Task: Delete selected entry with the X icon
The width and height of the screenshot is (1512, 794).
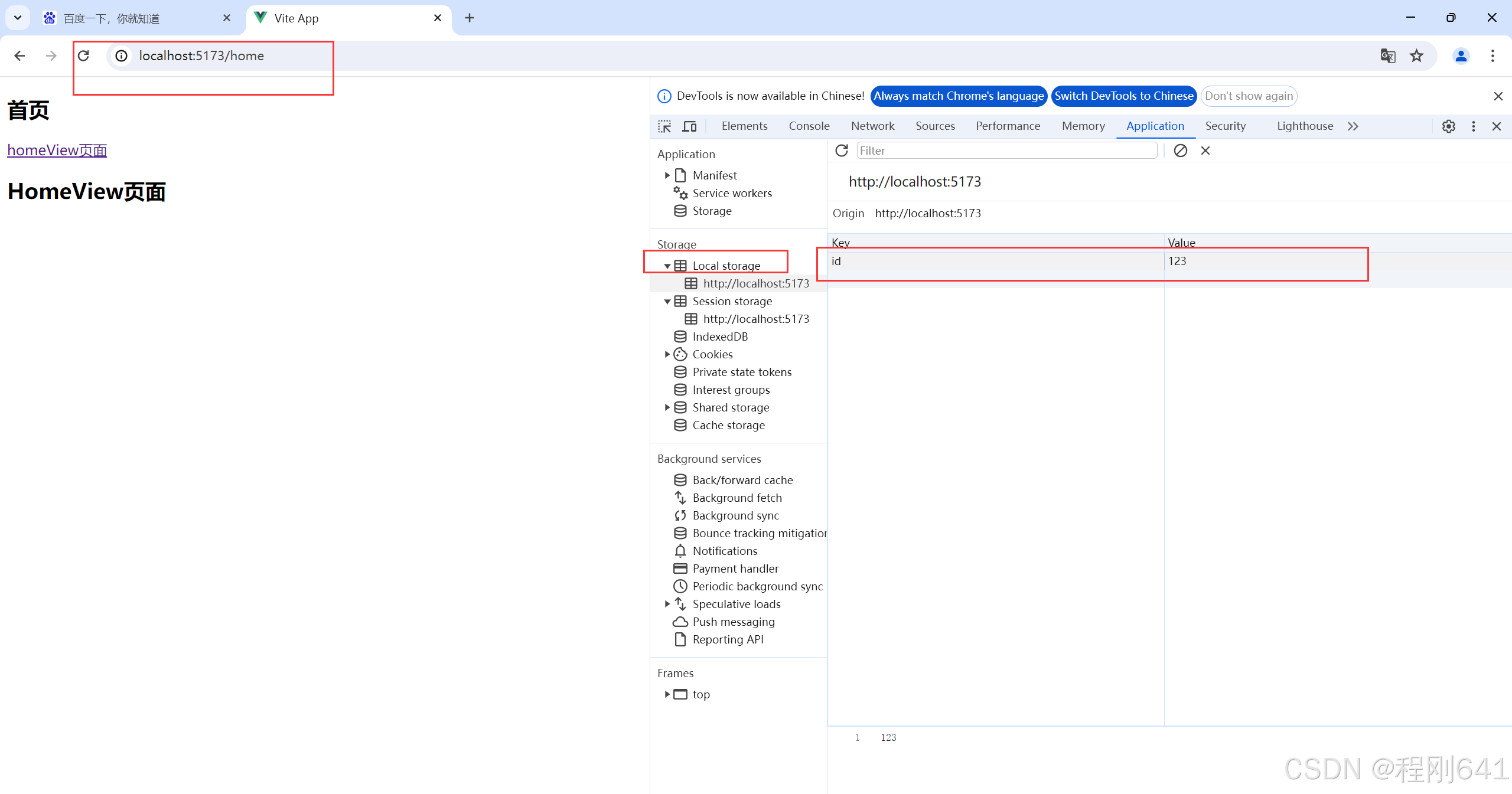Action: (1205, 151)
